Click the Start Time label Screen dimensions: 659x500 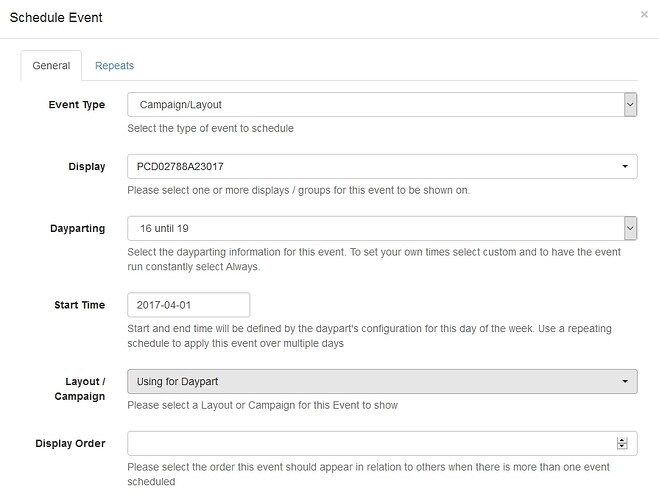(79, 305)
